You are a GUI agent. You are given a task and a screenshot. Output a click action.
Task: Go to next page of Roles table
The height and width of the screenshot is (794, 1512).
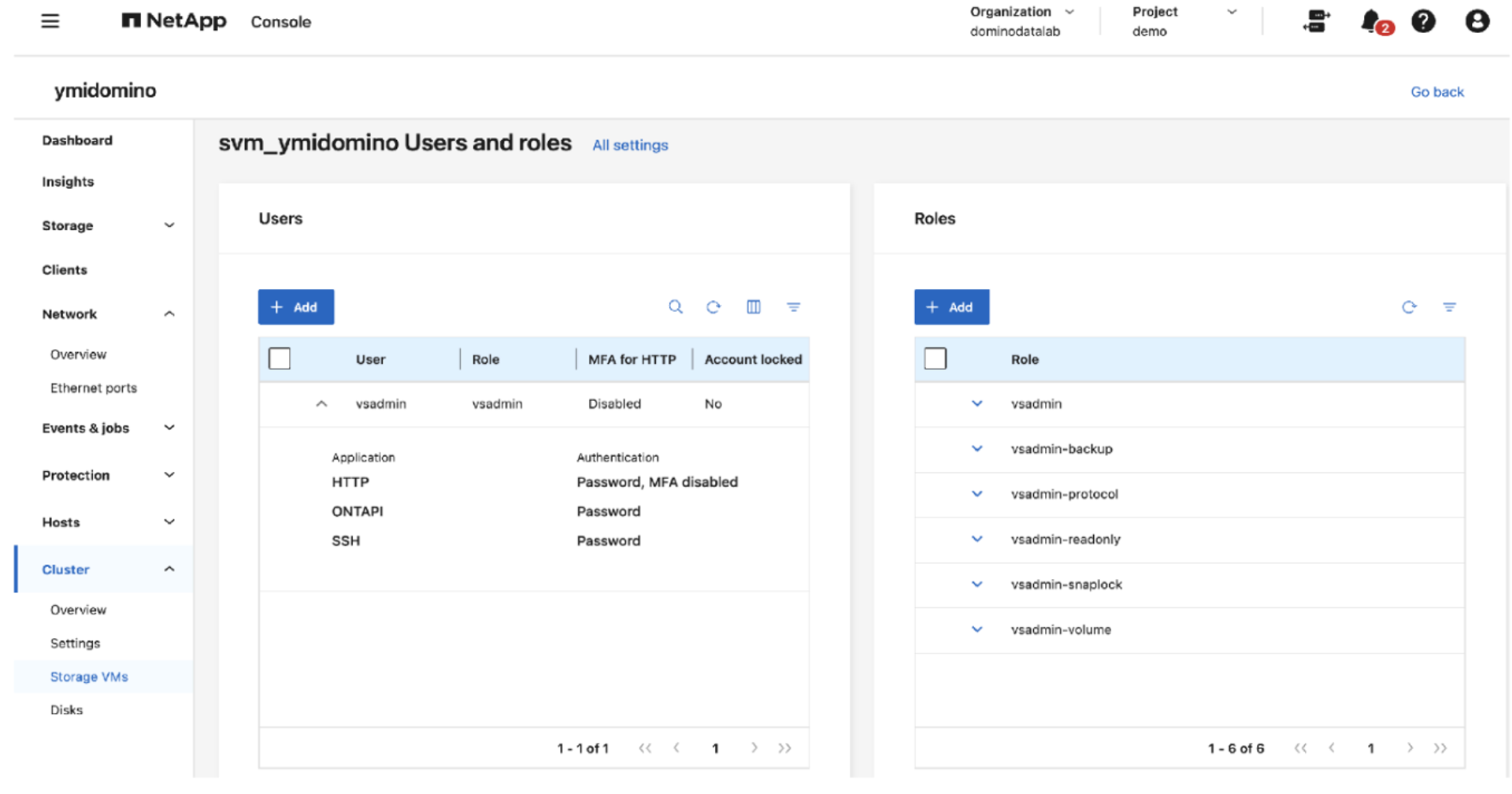1410,748
